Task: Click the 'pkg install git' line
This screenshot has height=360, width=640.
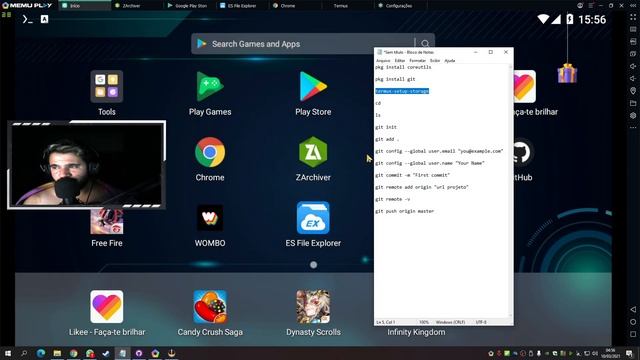Action: pyautogui.click(x=395, y=79)
